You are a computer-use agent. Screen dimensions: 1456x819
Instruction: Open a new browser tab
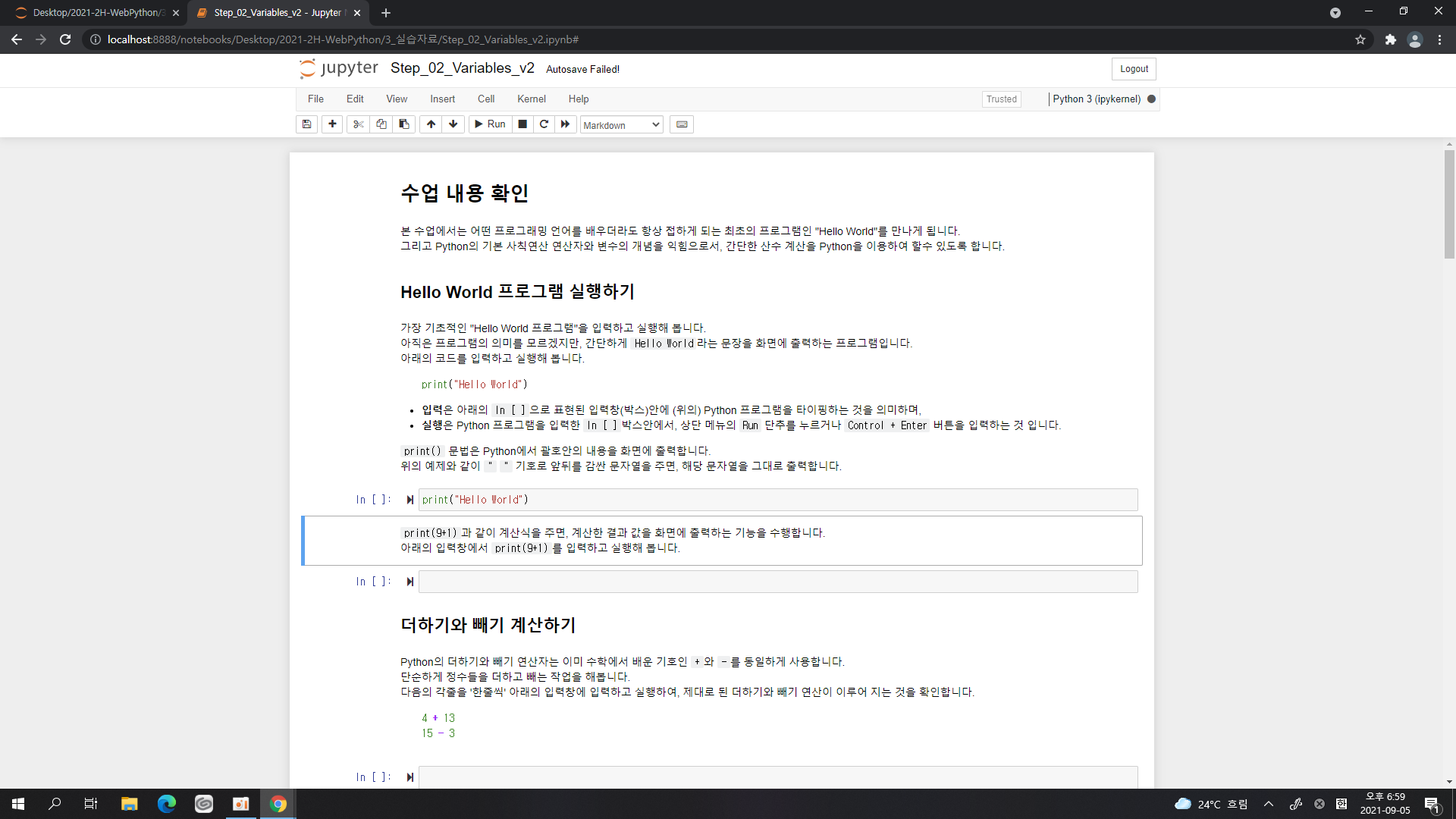pos(386,13)
